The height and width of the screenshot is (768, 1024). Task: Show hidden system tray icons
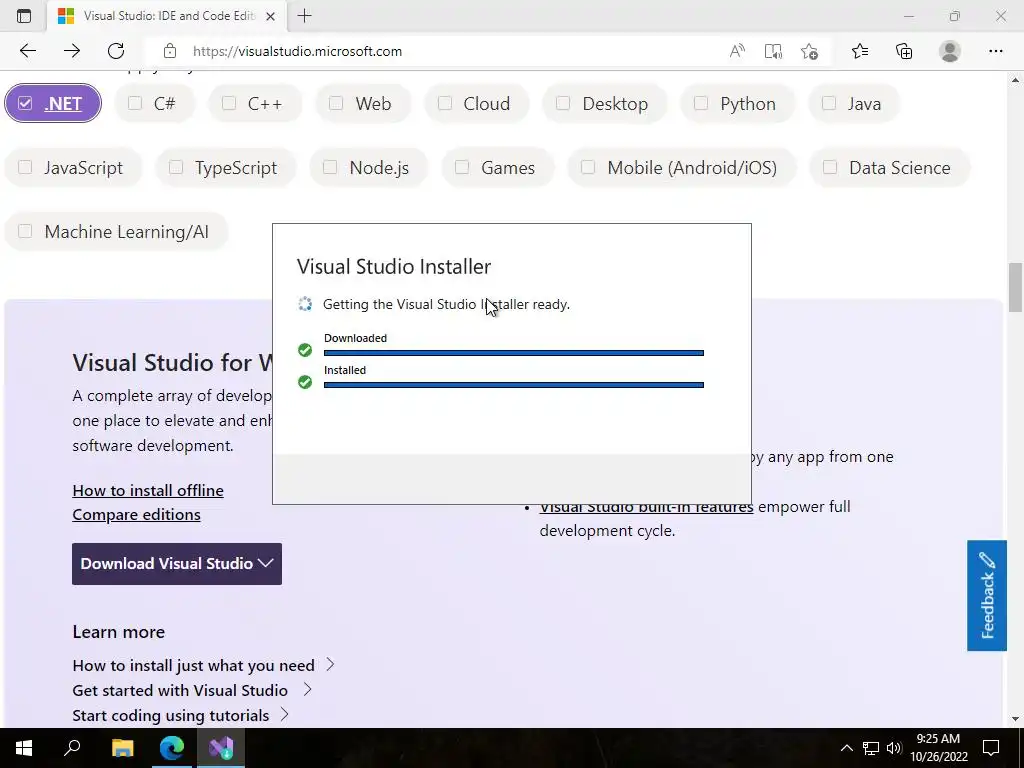pos(846,748)
